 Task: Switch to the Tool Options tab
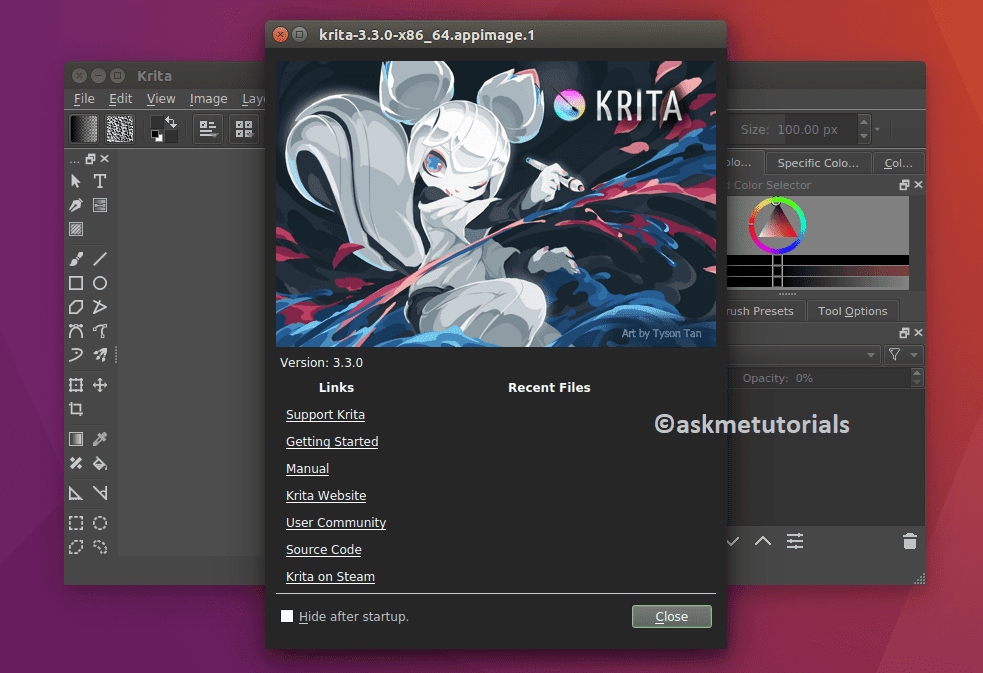(x=853, y=311)
